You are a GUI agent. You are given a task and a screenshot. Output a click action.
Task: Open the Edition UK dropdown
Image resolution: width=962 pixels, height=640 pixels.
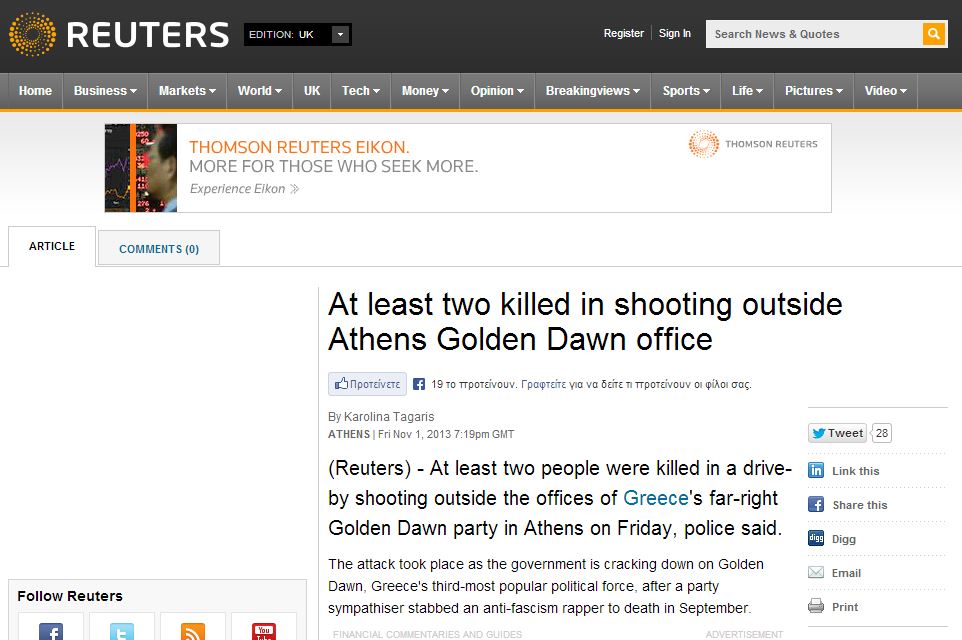pyautogui.click(x=340, y=35)
